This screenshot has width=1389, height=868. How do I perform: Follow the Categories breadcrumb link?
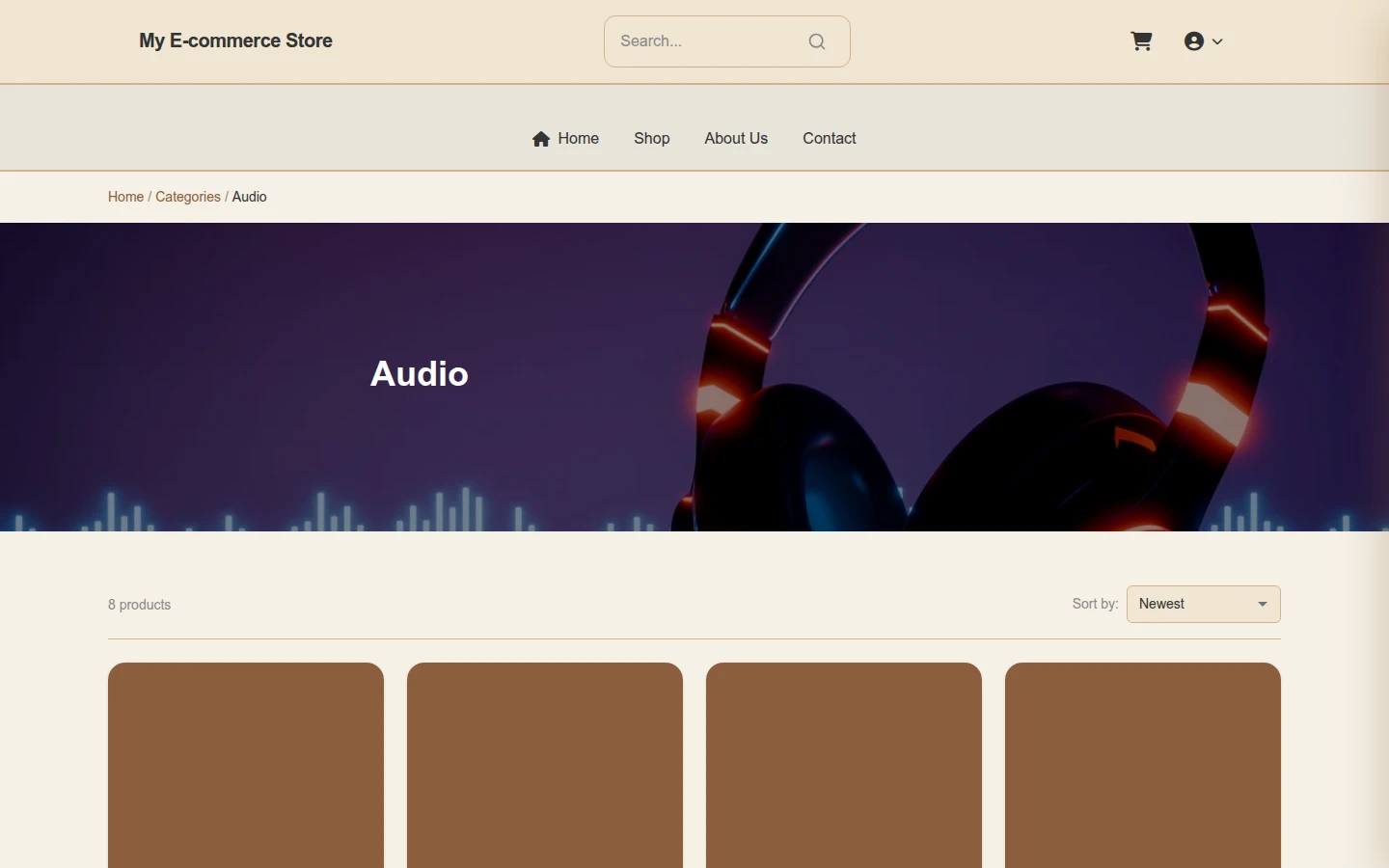(188, 197)
